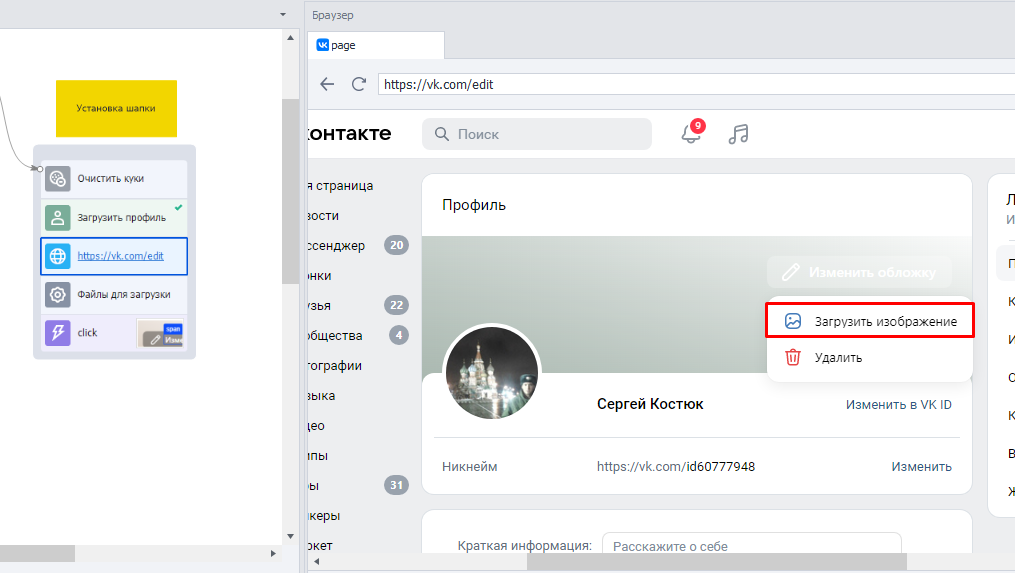Click the https://vk.com/id60777948 nickname address
The image size is (1015, 573).
[676, 467]
